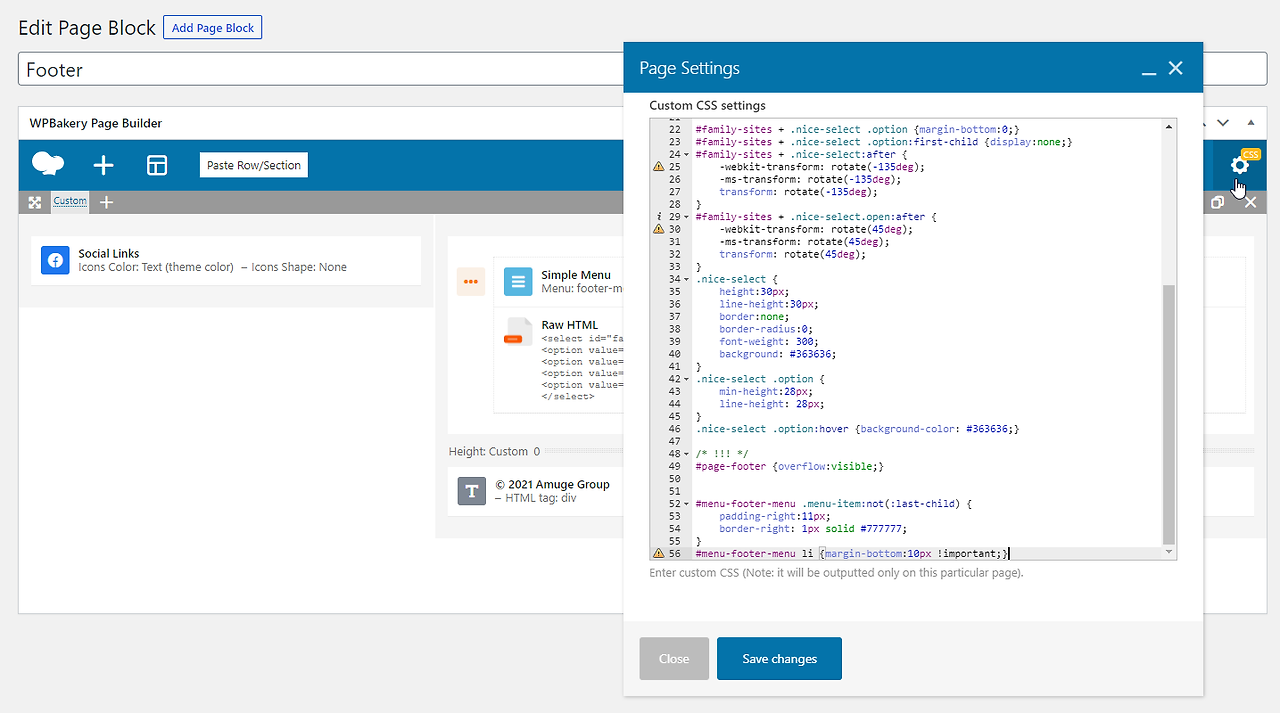Fold the .option block at line 42

point(686,379)
